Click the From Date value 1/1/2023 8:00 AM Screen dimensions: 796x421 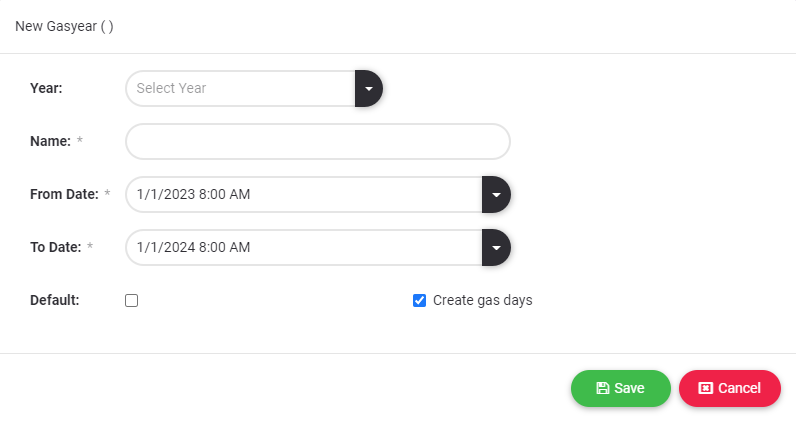(194, 194)
